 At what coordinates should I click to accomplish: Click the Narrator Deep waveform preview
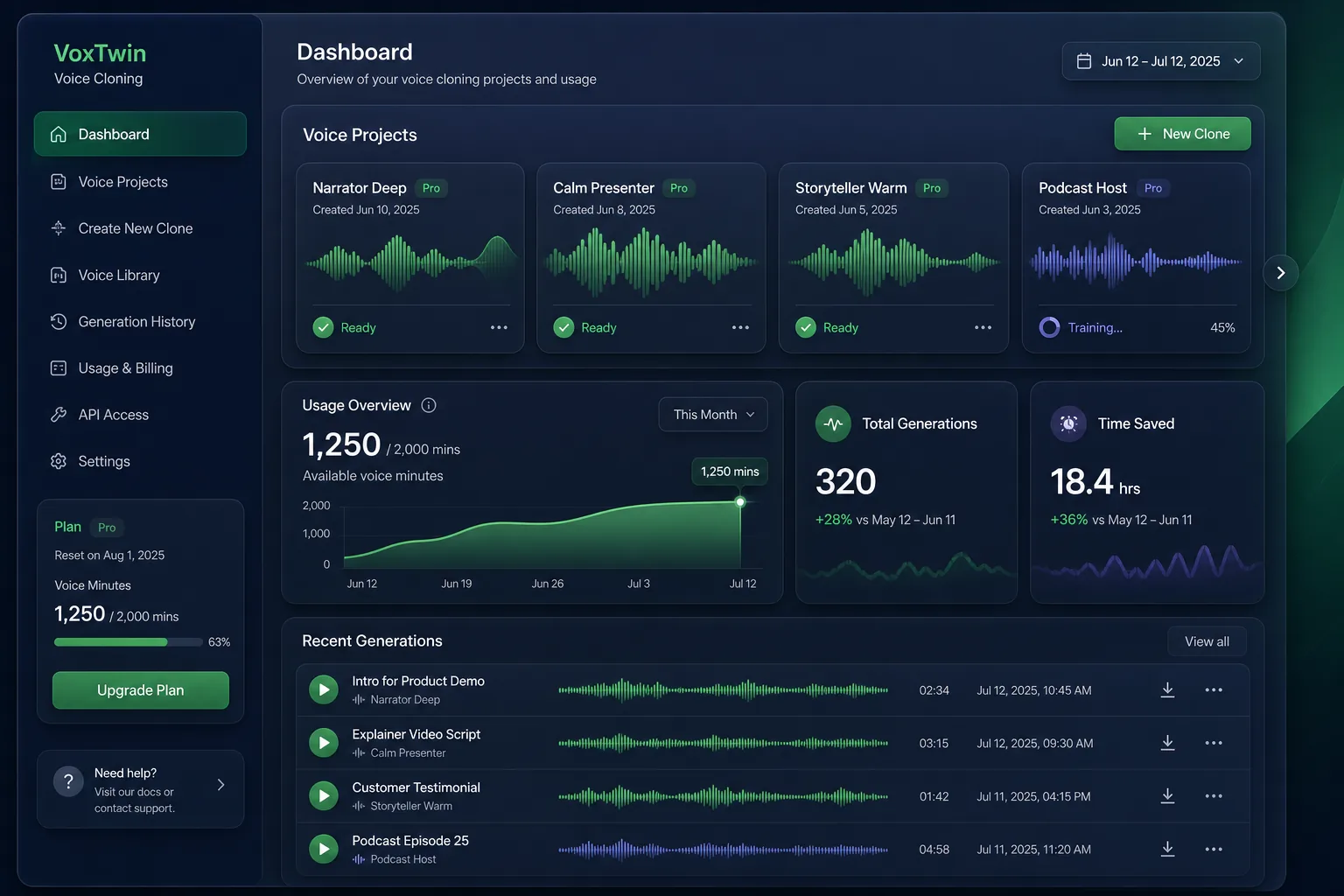click(x=410, y=261)
